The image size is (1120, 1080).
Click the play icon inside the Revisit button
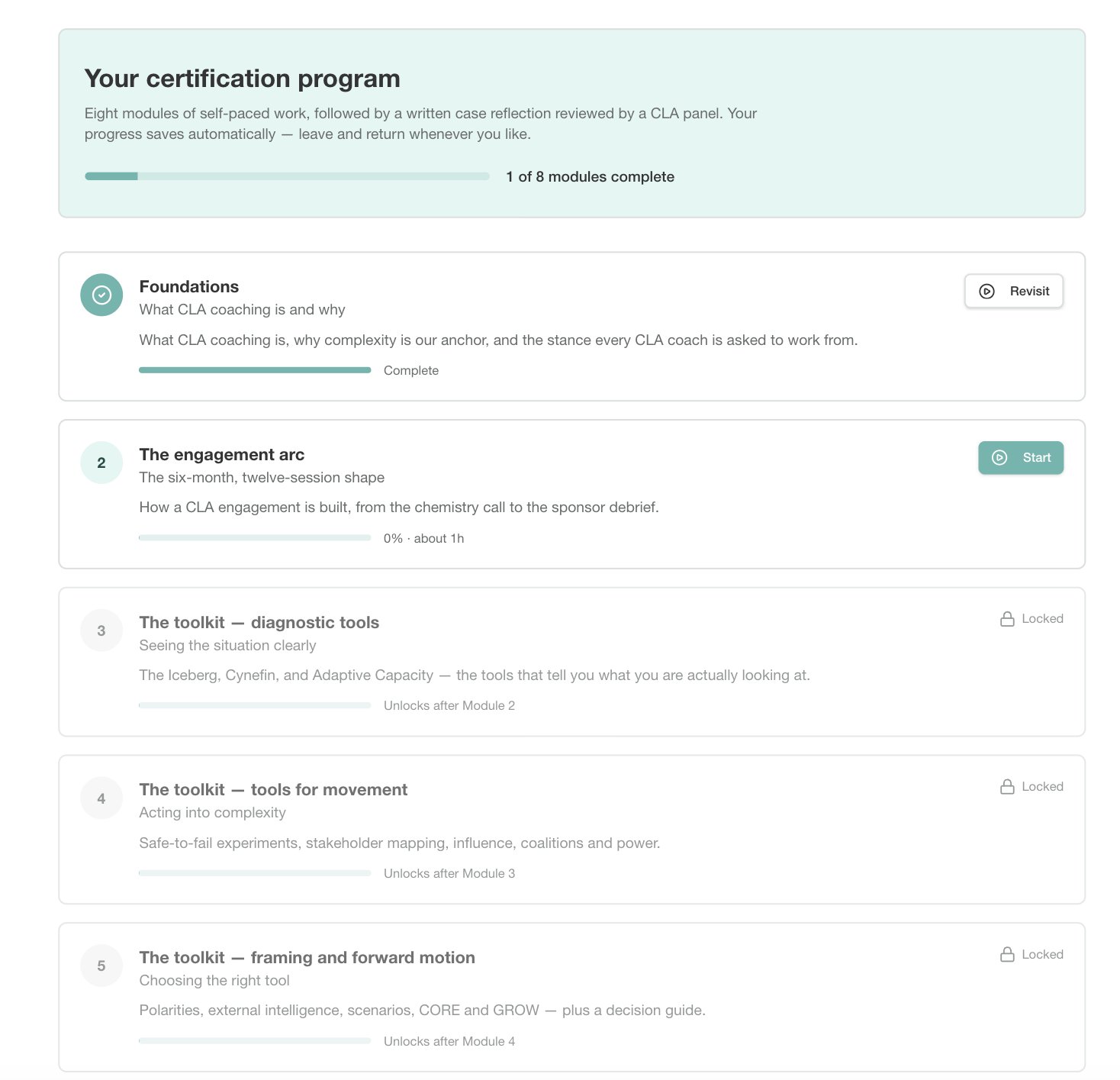986,292
